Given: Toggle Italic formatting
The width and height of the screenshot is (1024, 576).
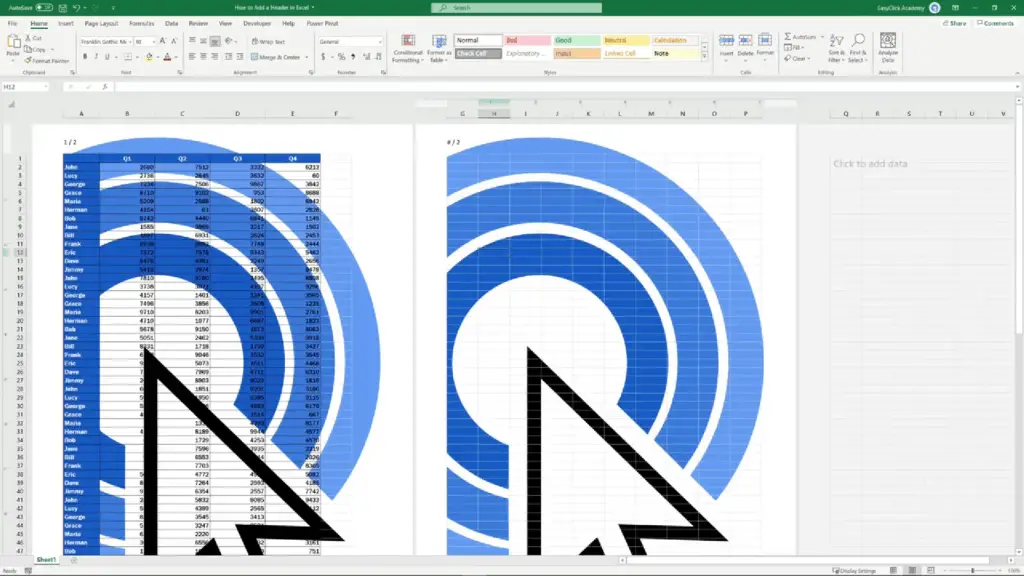Looking at the screenshot, I should coord(96,57).
